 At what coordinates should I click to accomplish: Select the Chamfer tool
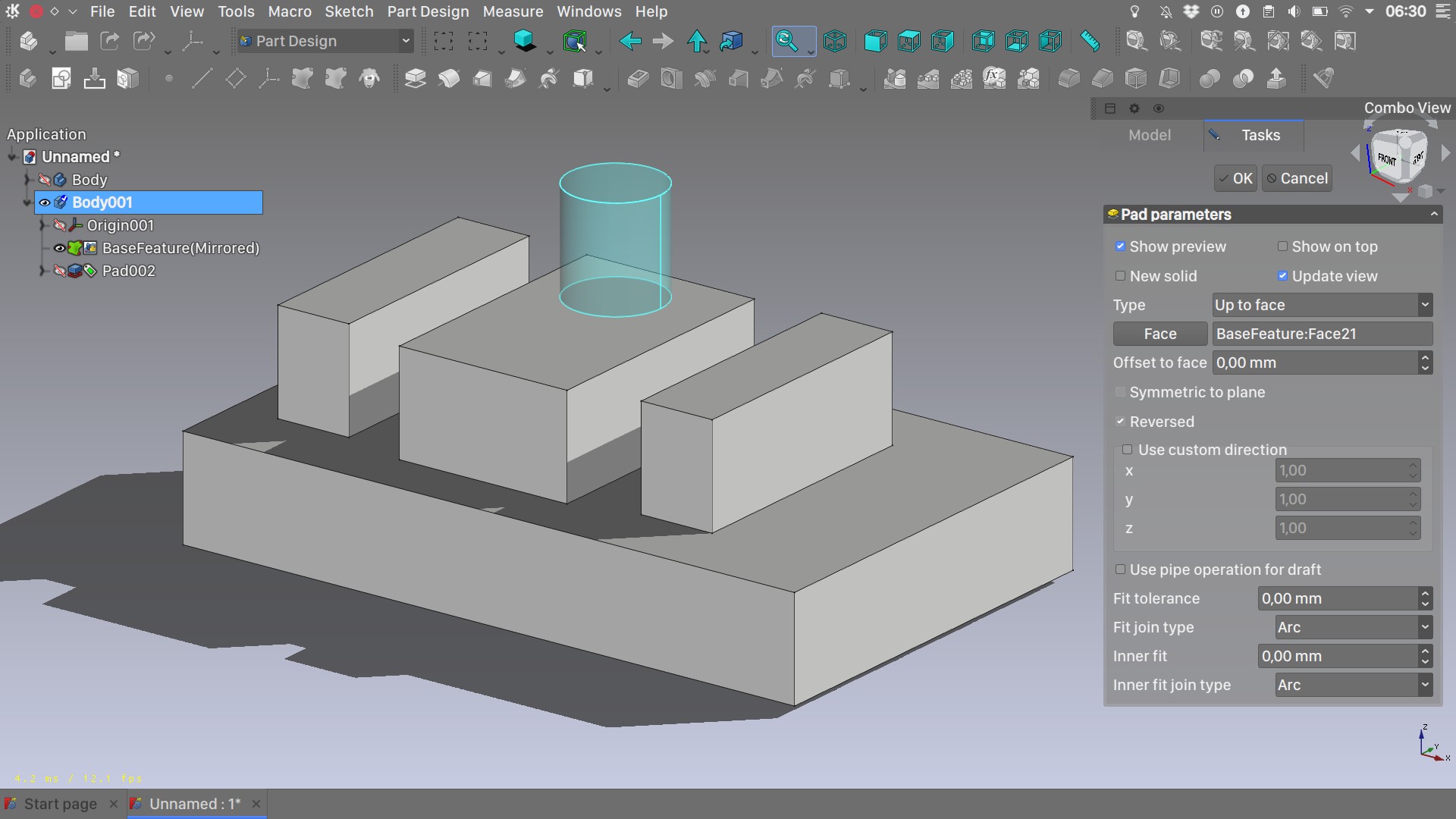tap(1103, 78)
